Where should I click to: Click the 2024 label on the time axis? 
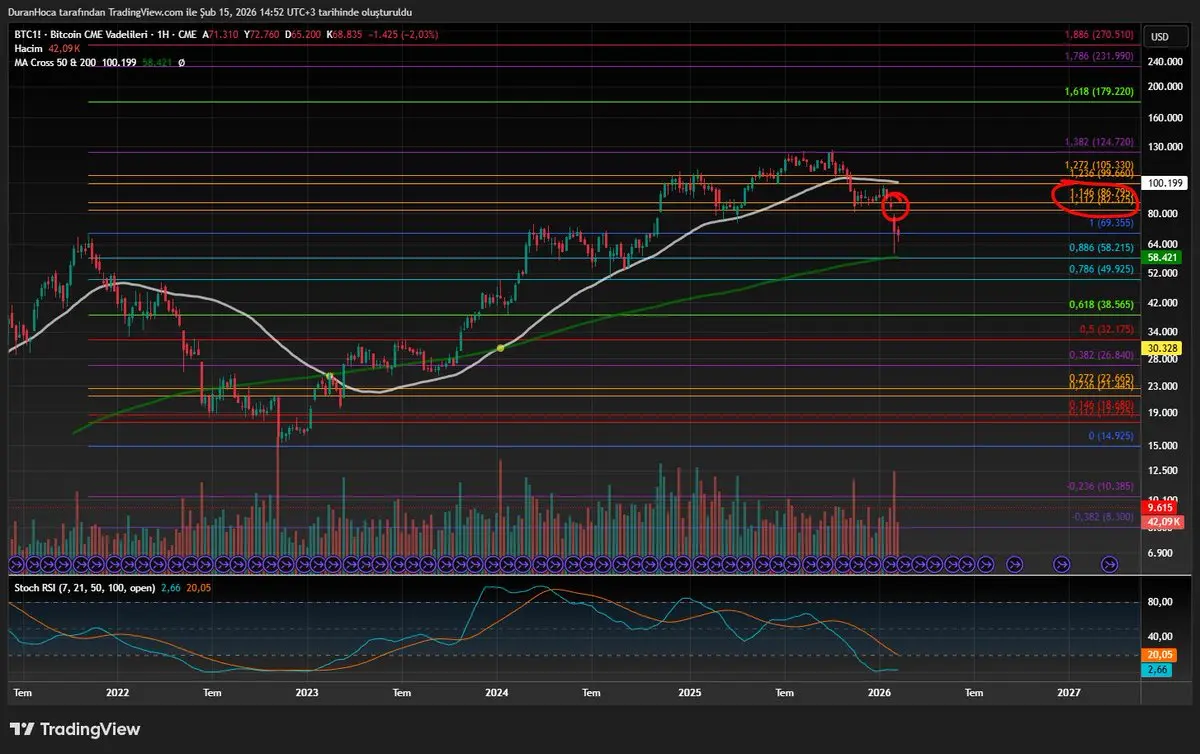pos(498,692)
